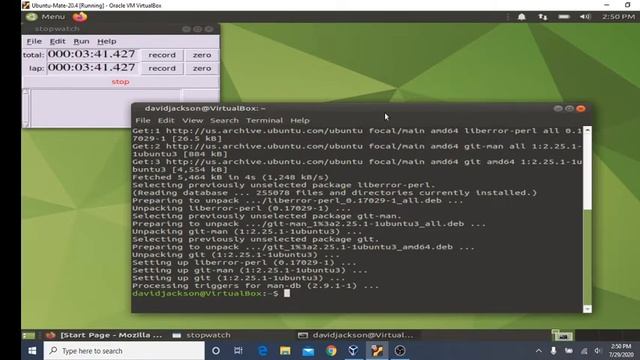640x360 pixels.
Task: Click zero button in total row
Action: [x=202, y=55]
